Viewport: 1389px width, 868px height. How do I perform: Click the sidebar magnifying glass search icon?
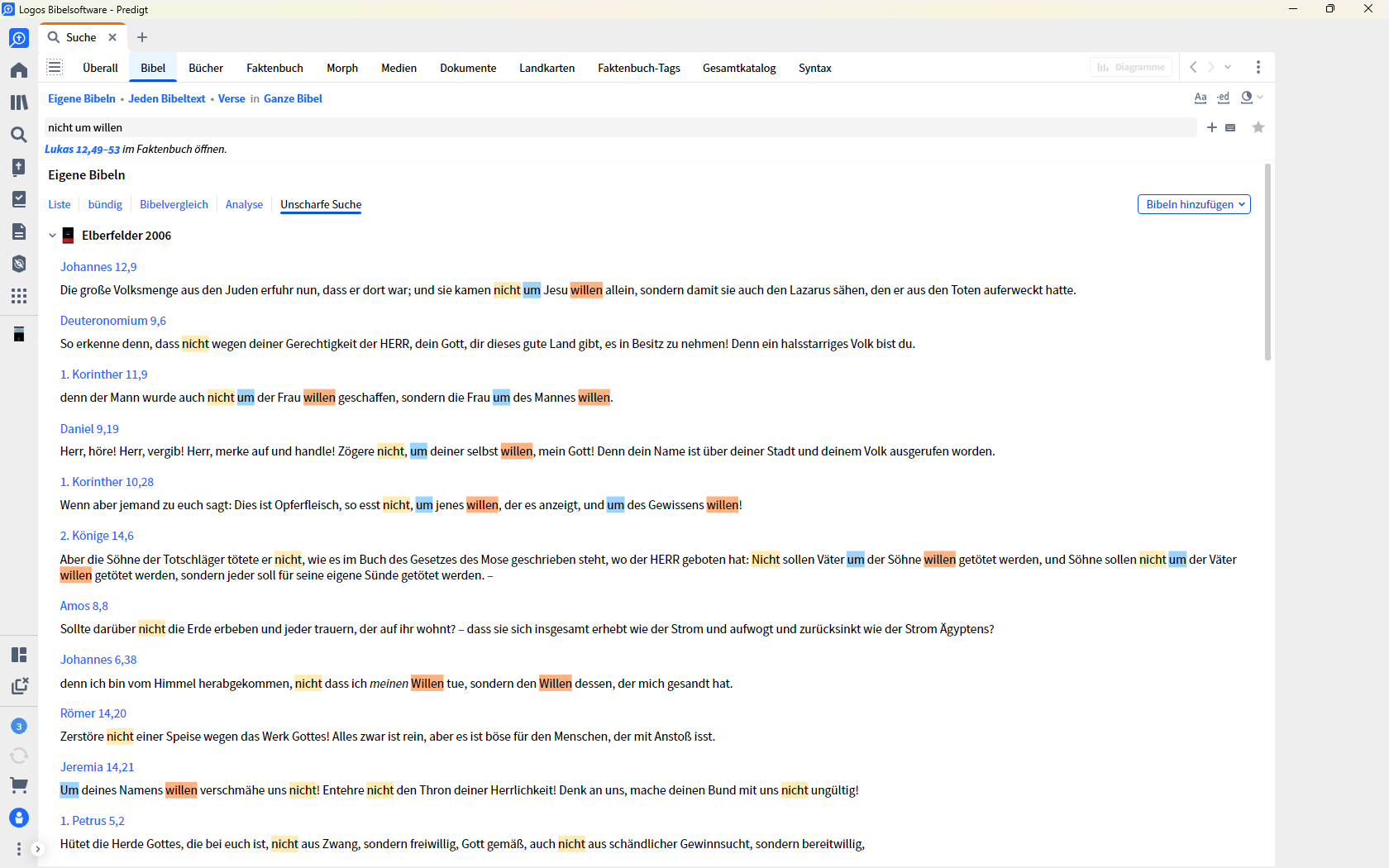coord(19,135)
